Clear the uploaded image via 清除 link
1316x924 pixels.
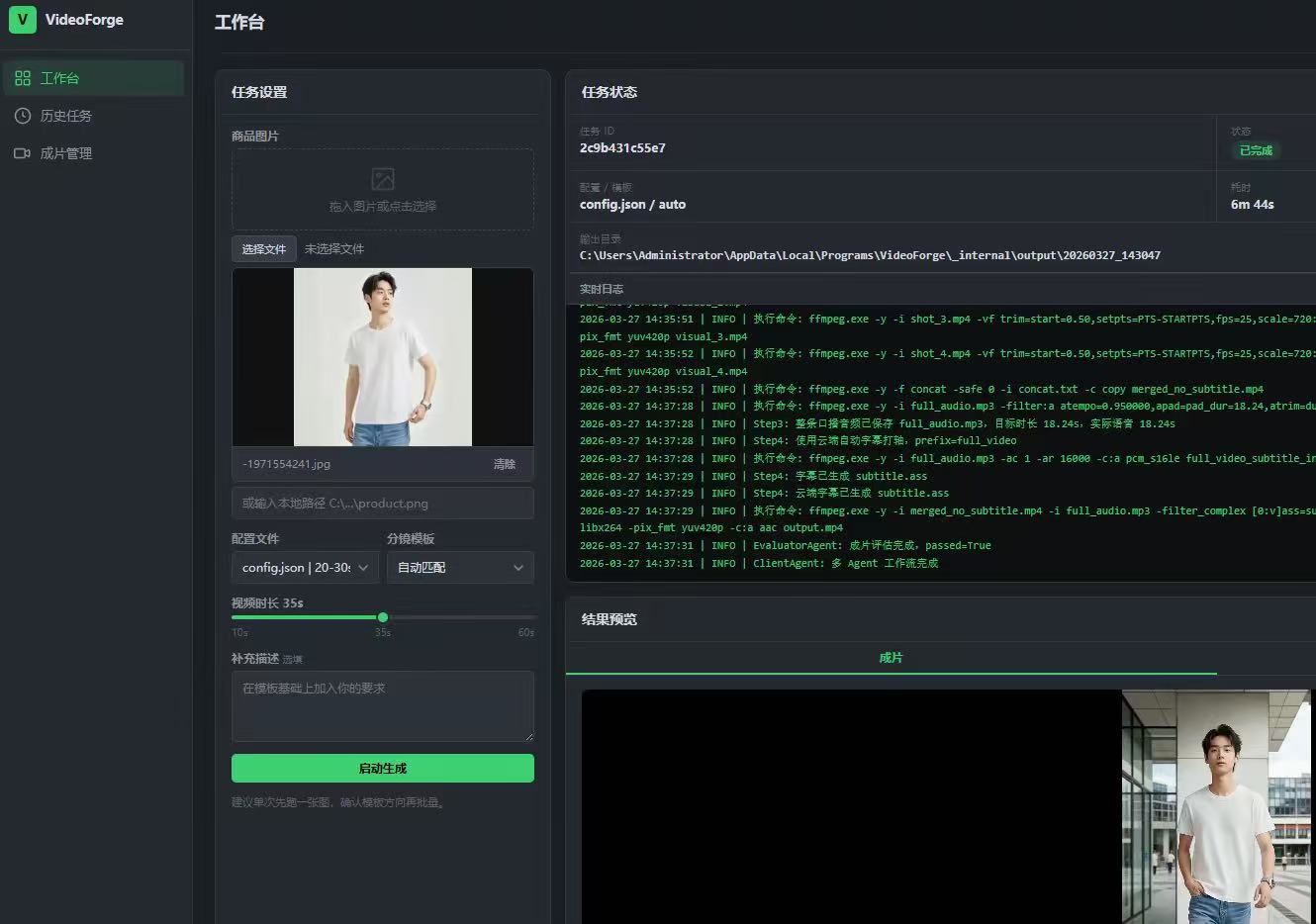click(505, 463)
